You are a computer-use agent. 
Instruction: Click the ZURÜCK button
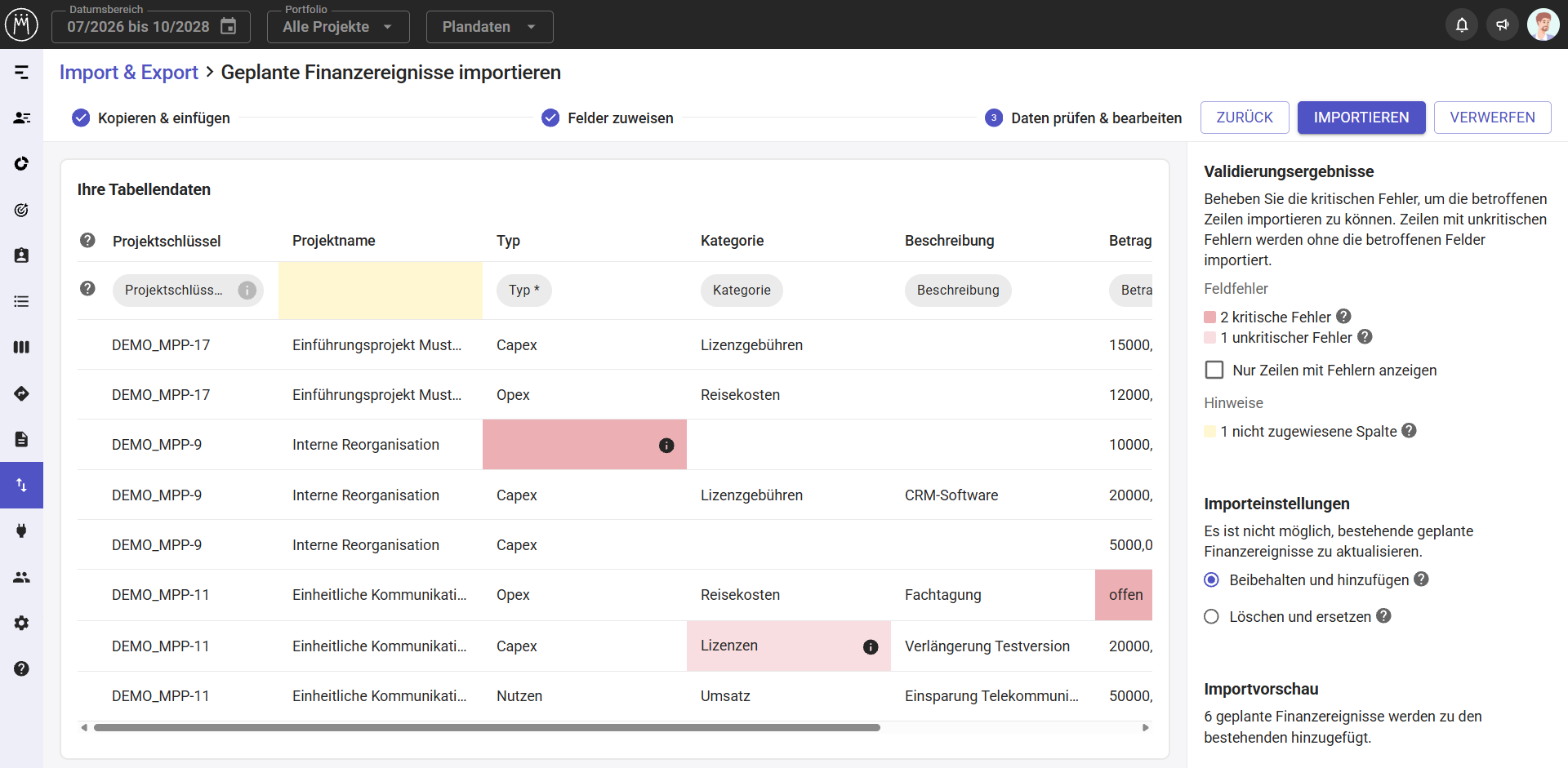coord(1245,118)
